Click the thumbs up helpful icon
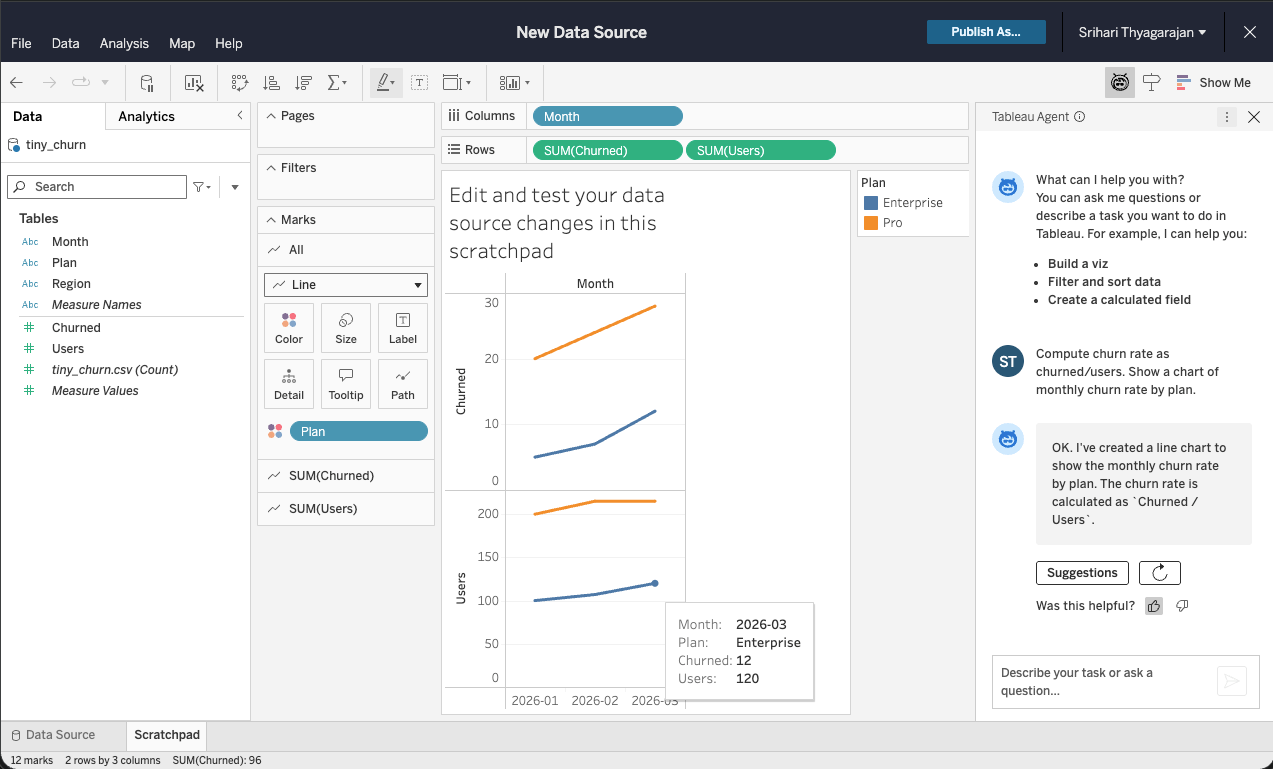Viewport: 1273px width, 769px height. point(1154,606)
